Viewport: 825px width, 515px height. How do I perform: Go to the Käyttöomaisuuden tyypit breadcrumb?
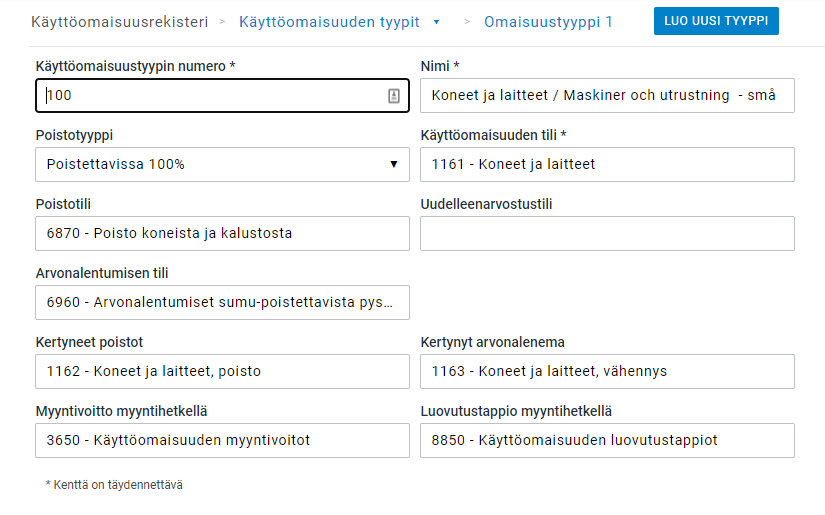point(329,21)
